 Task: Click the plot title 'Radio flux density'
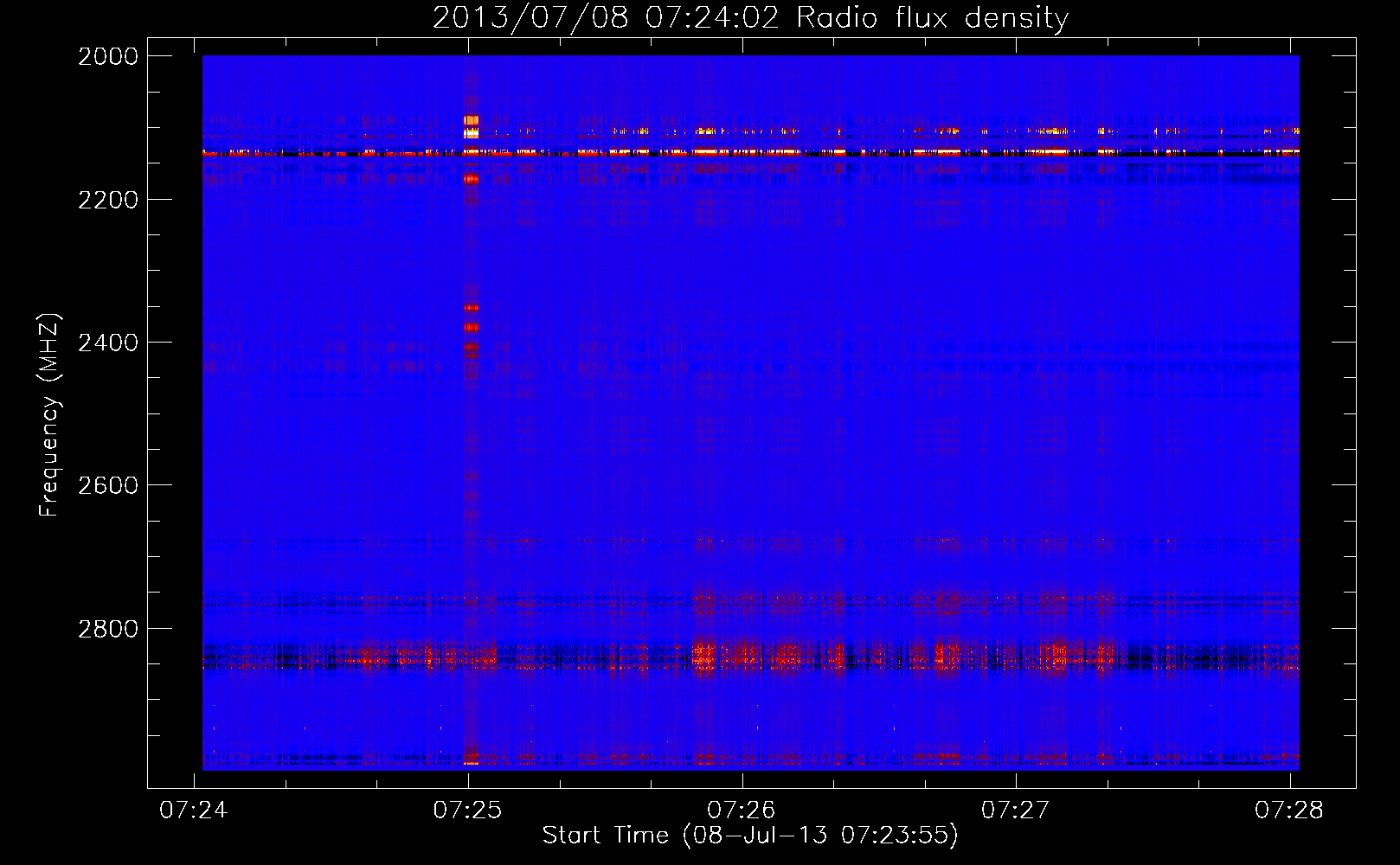click(x=932, y=18)
